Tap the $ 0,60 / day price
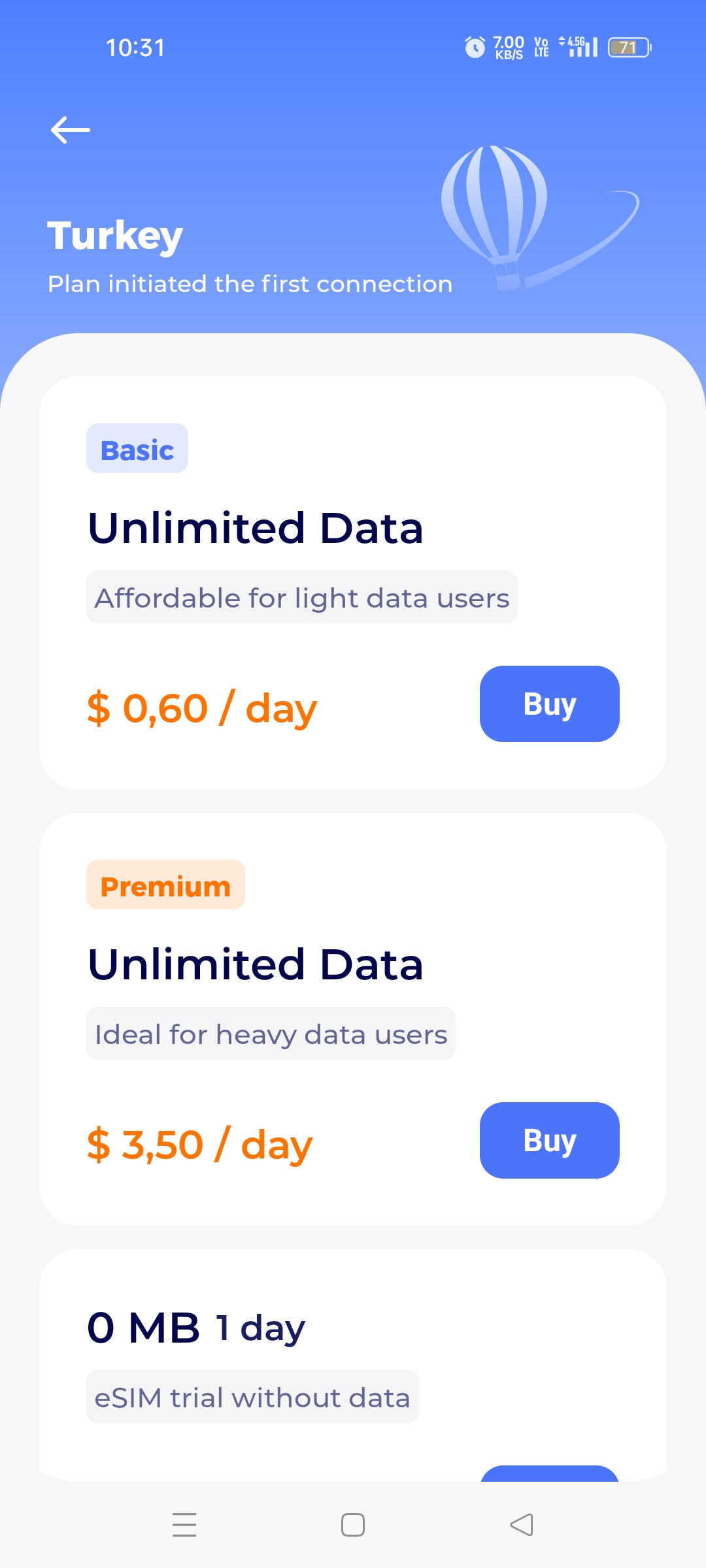The height and width of the screenshot is (1568, 706). tap(202, 708)
